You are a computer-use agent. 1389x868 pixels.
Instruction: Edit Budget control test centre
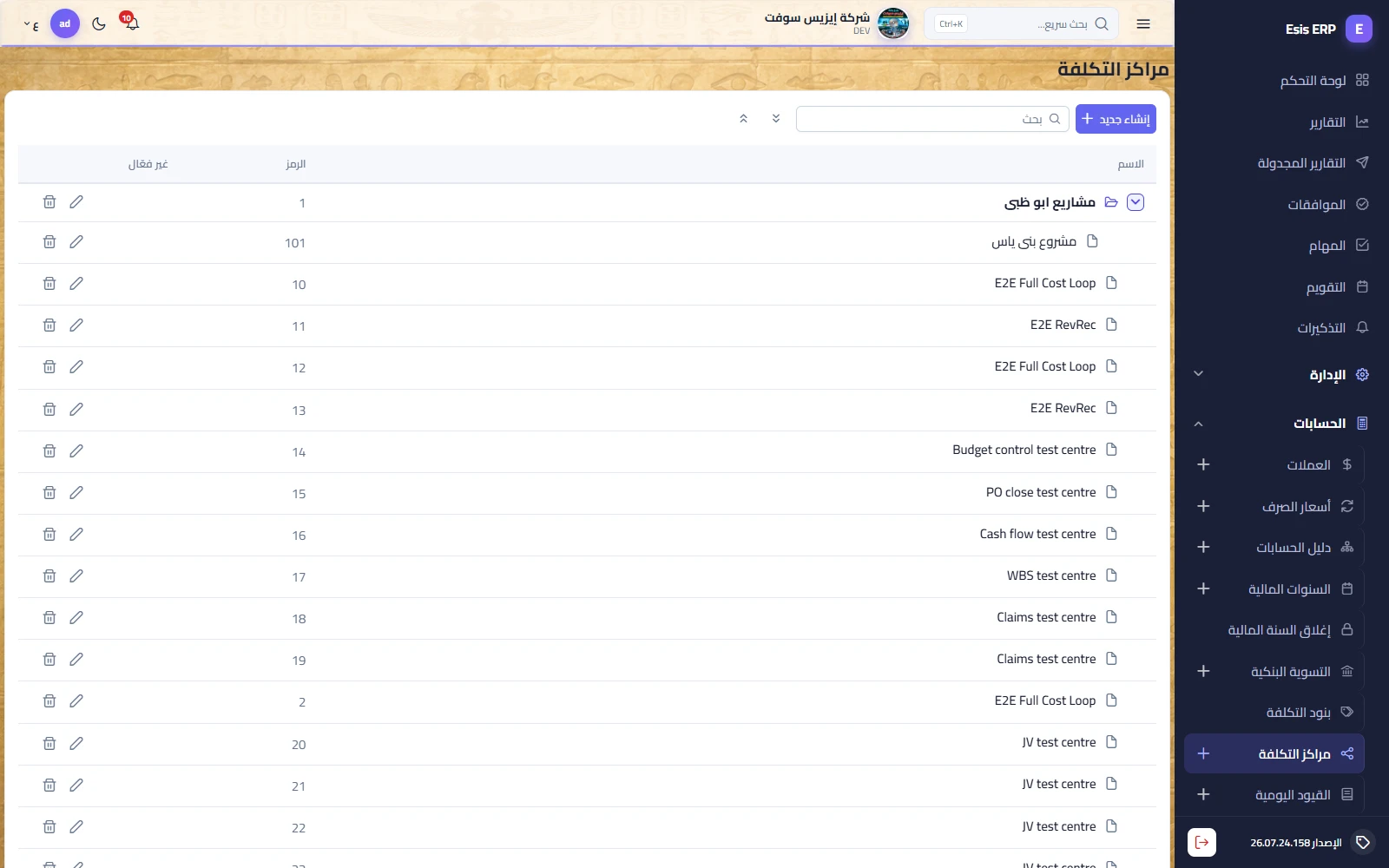point(76,450)
